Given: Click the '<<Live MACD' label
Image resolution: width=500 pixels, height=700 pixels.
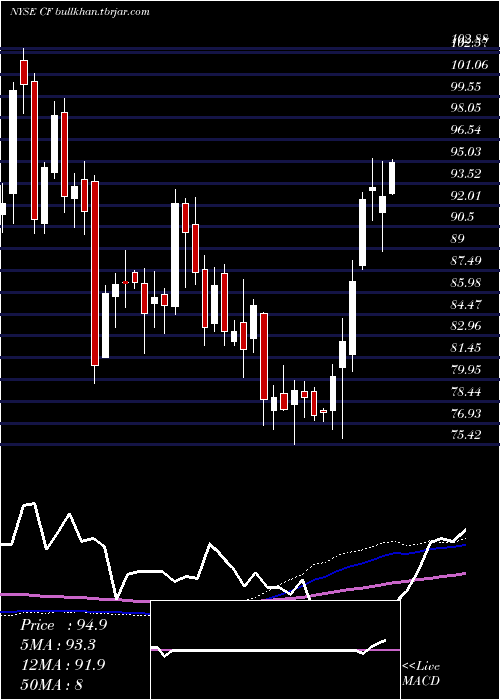Looking at the screenshot, I should point(421,674).
